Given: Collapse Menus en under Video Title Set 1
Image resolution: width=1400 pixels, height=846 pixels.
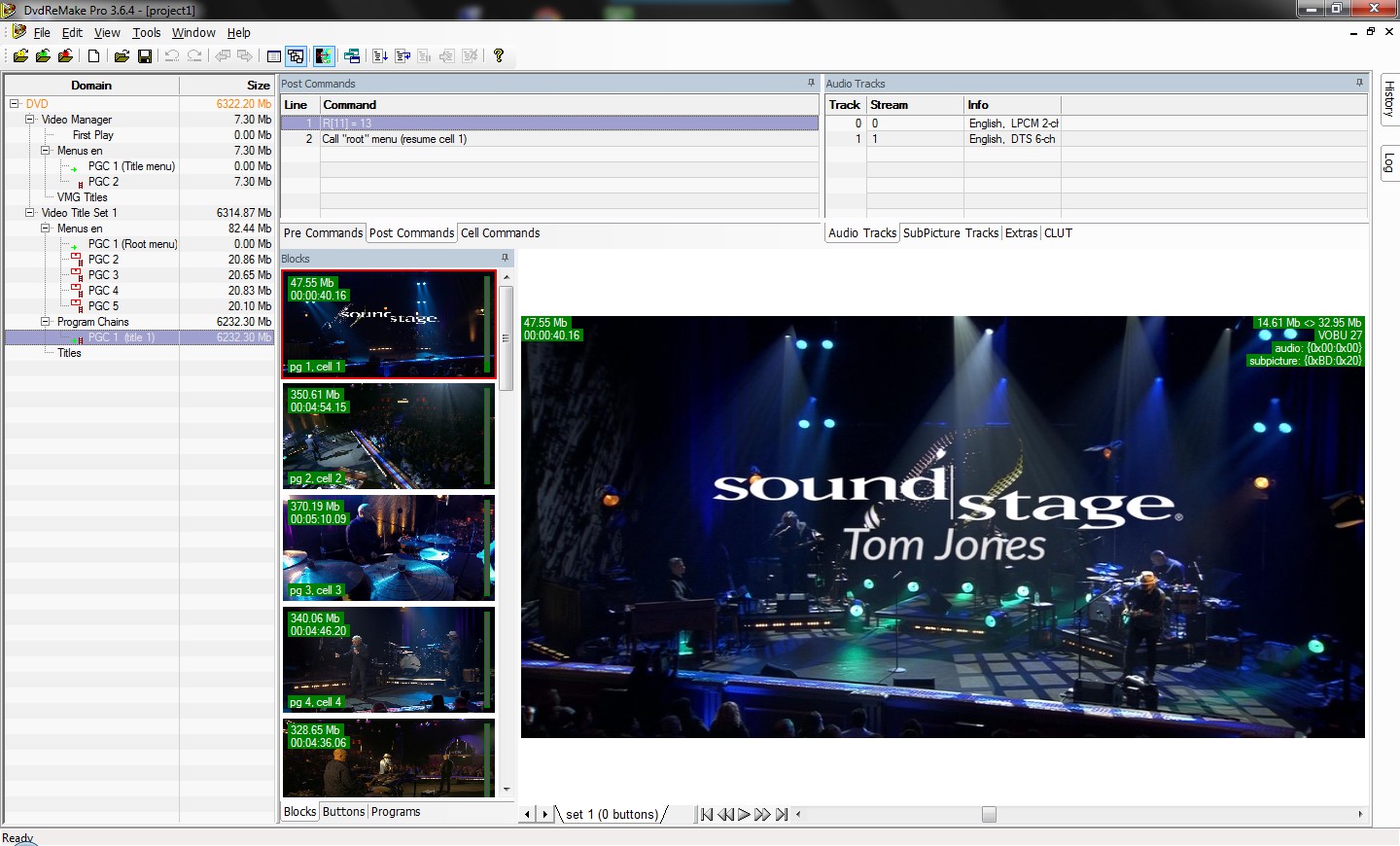Looking at the screenshot, I should [46, 229].
